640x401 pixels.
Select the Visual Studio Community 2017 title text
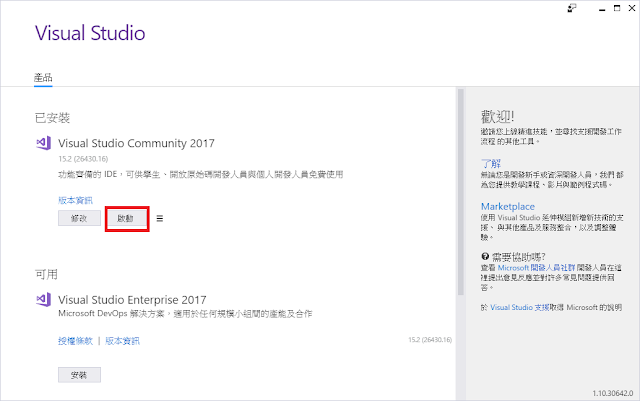pos(136,143)
